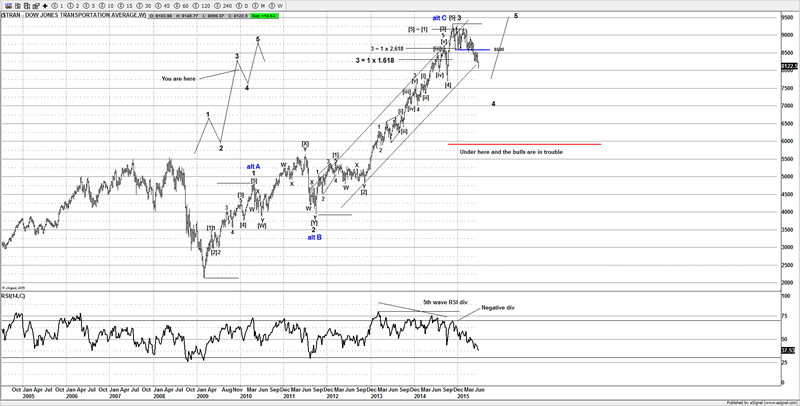Click the '5th wave RSI div' label
Viewport: 800px width, 406px height.
point(445,302)
